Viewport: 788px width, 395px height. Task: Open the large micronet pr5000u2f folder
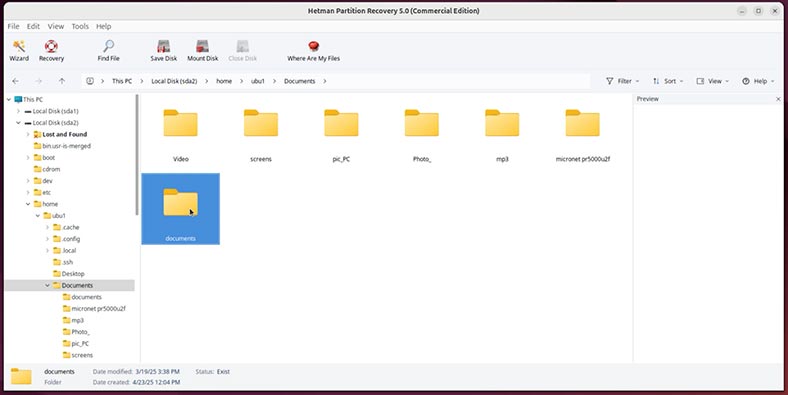pyautogui.click(x=582, y=123)
